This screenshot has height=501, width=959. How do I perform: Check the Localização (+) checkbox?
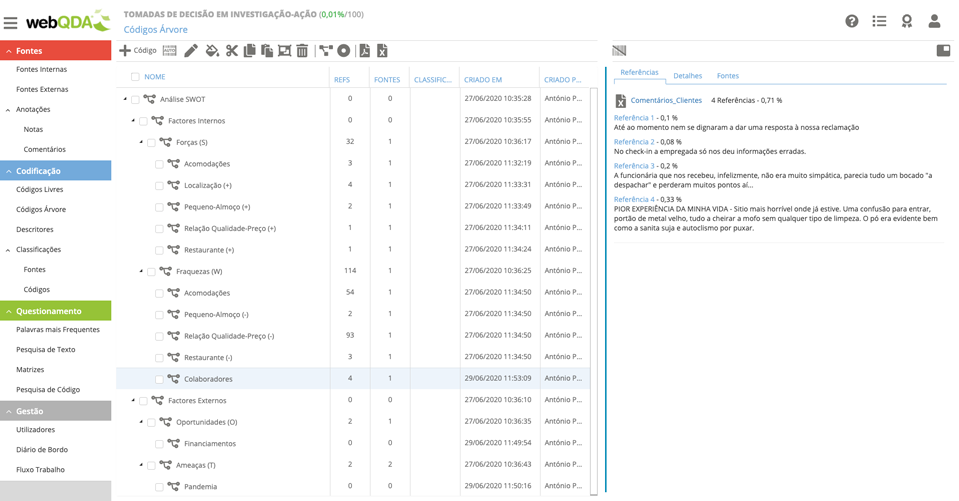point(159,185)
